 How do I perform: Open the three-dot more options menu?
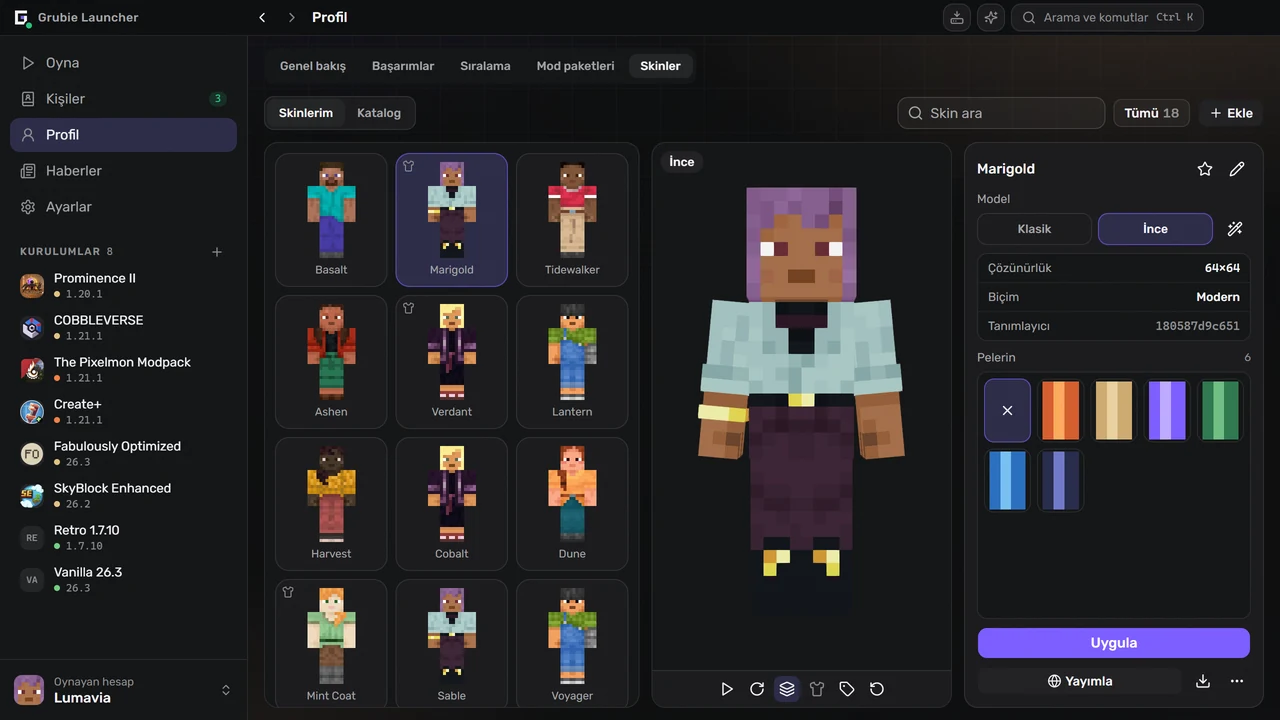(1237, 681)
